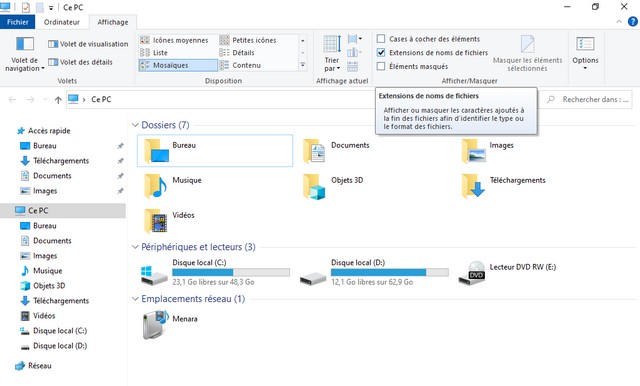Select the Images folder tile

point(488,151)
